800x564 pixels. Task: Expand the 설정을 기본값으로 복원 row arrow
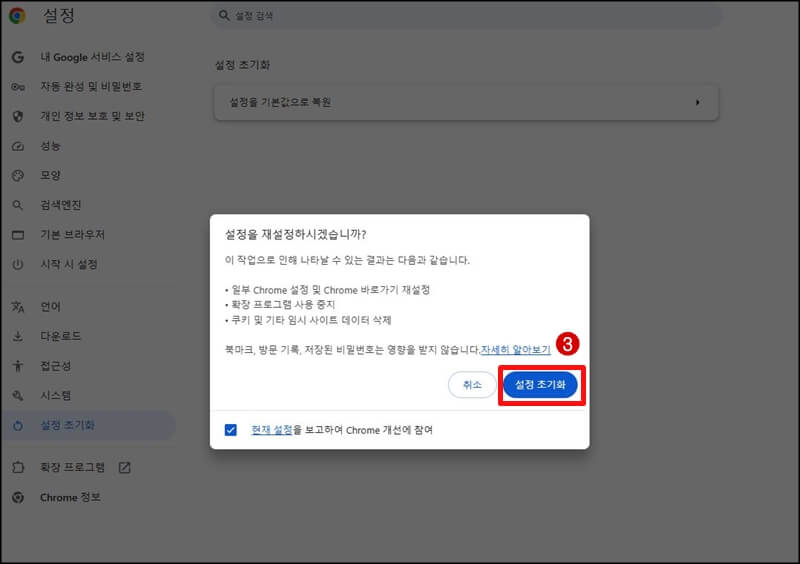click(x=697, y=103)
